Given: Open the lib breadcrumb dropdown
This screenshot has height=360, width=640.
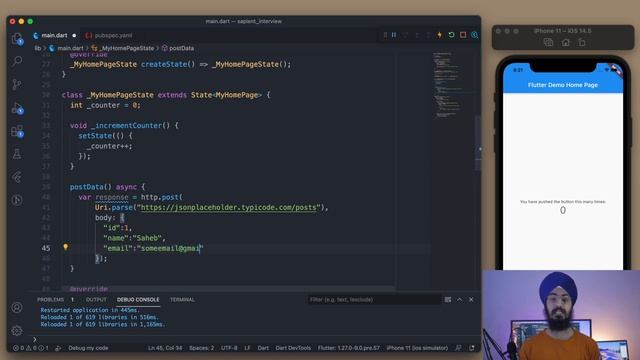Looking at the screenshot, I should pos(38,48).
